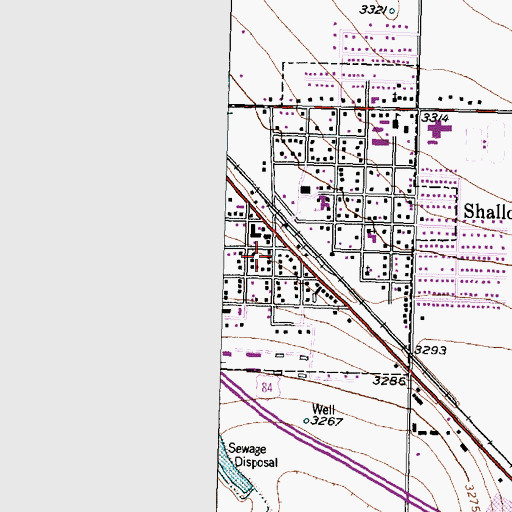The width and height of the screenshot is (512, 512).
Task: Click the 3293 elevation label
Action: [x=430, y=350]
